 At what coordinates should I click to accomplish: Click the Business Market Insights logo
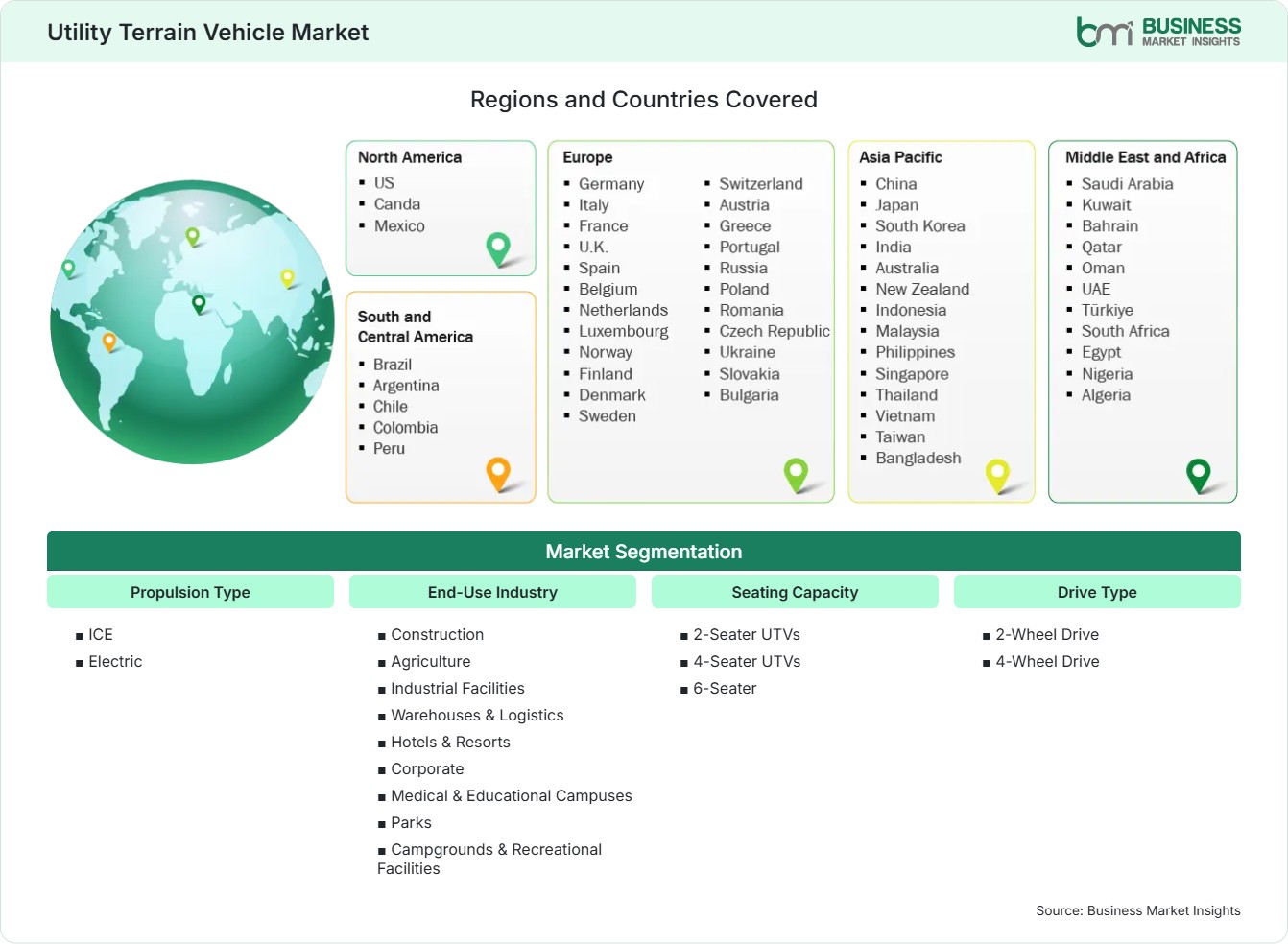1158,32
